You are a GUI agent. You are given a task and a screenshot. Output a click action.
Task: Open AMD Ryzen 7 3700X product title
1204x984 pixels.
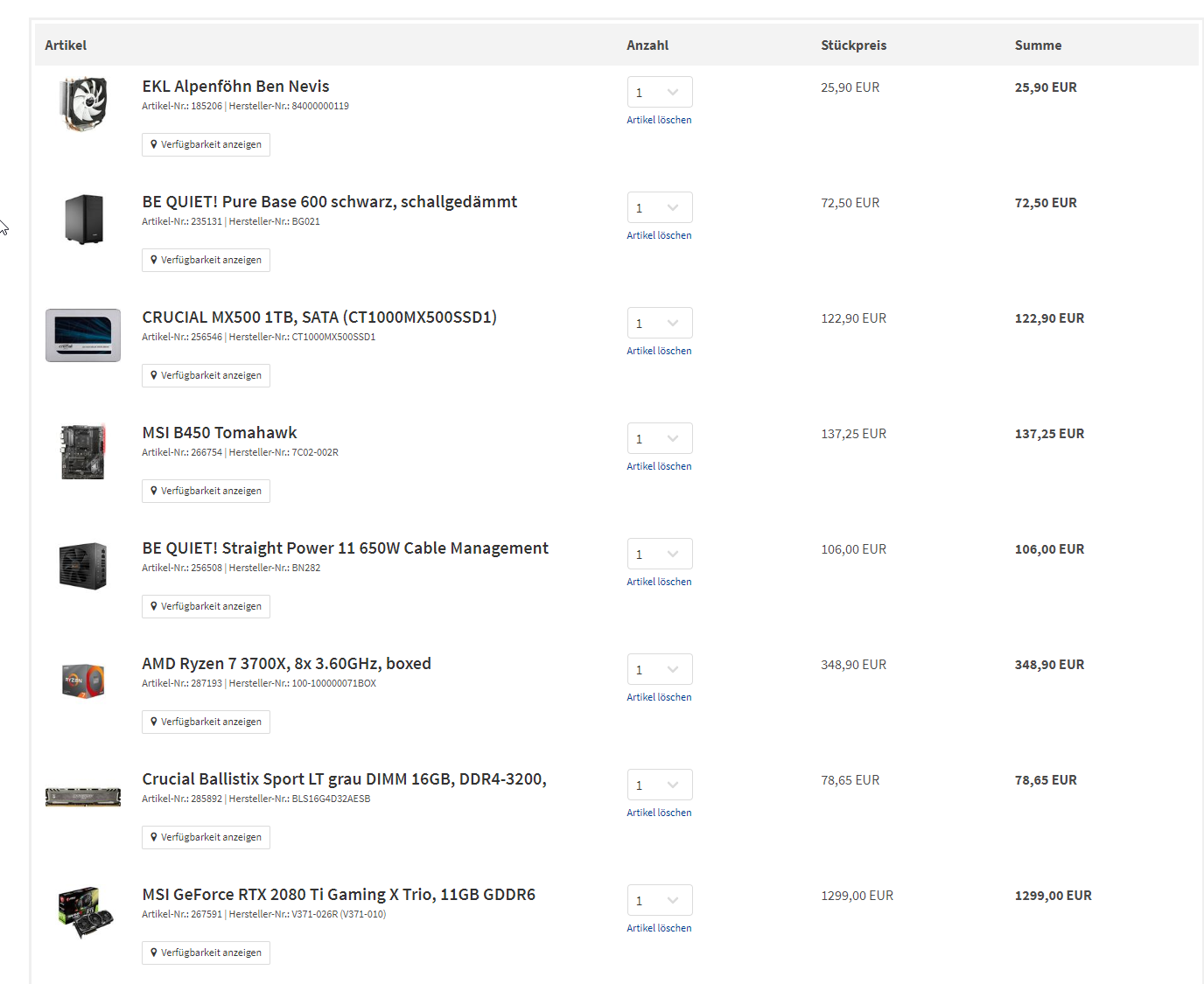click(287, 664)
